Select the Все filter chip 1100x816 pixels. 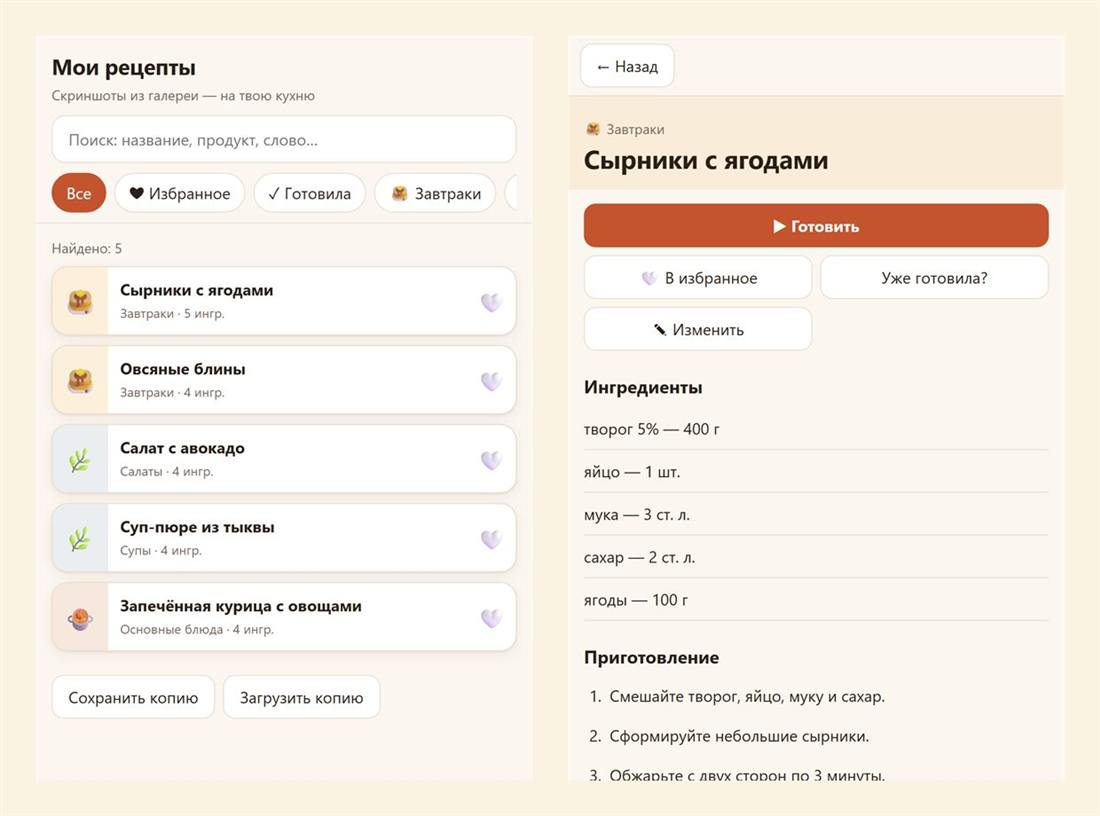79,193
